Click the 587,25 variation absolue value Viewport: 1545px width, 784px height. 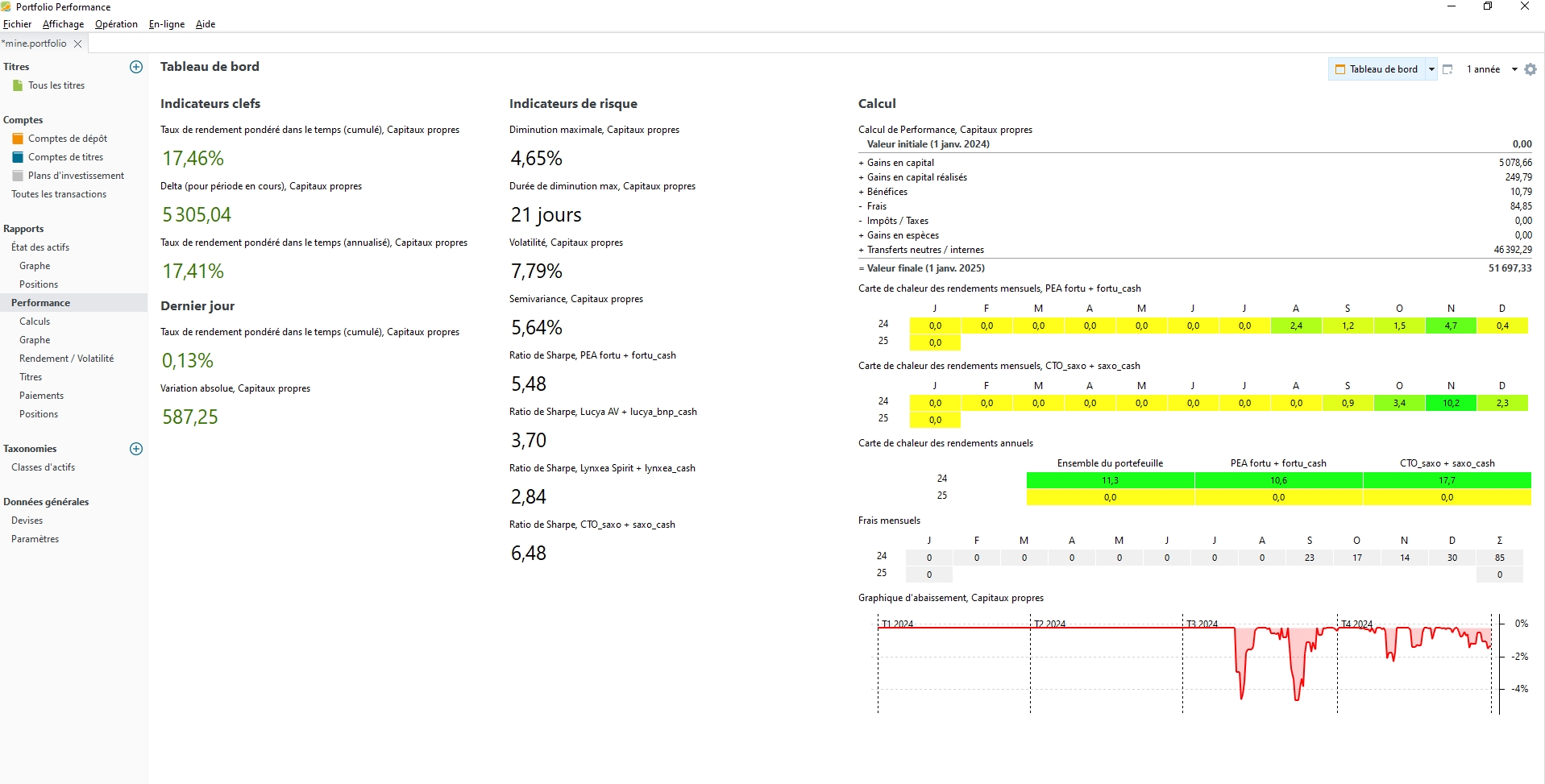190,417
